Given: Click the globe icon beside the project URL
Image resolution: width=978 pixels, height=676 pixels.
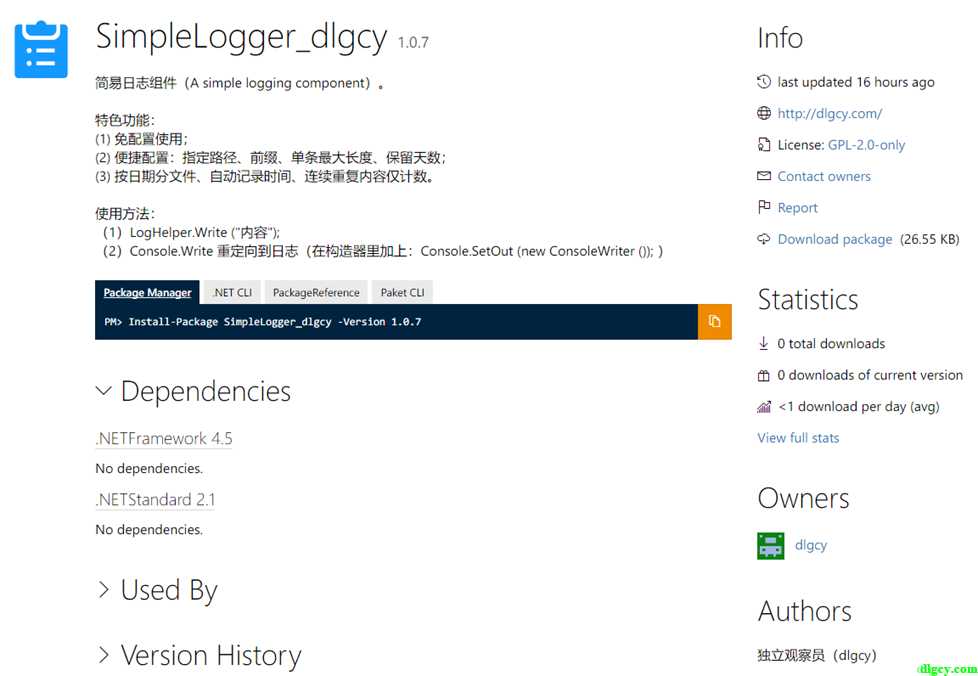Looking at the screenshot, I should click(x=763, y=113).
